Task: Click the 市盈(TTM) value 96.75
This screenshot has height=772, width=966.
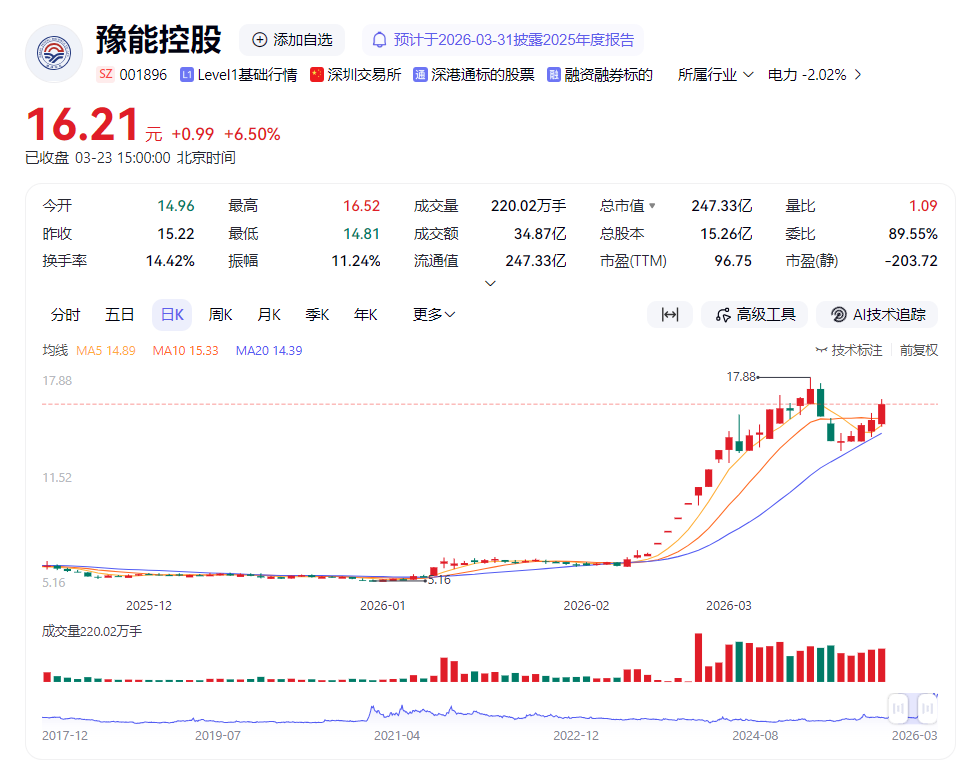Action: (733, 261)
